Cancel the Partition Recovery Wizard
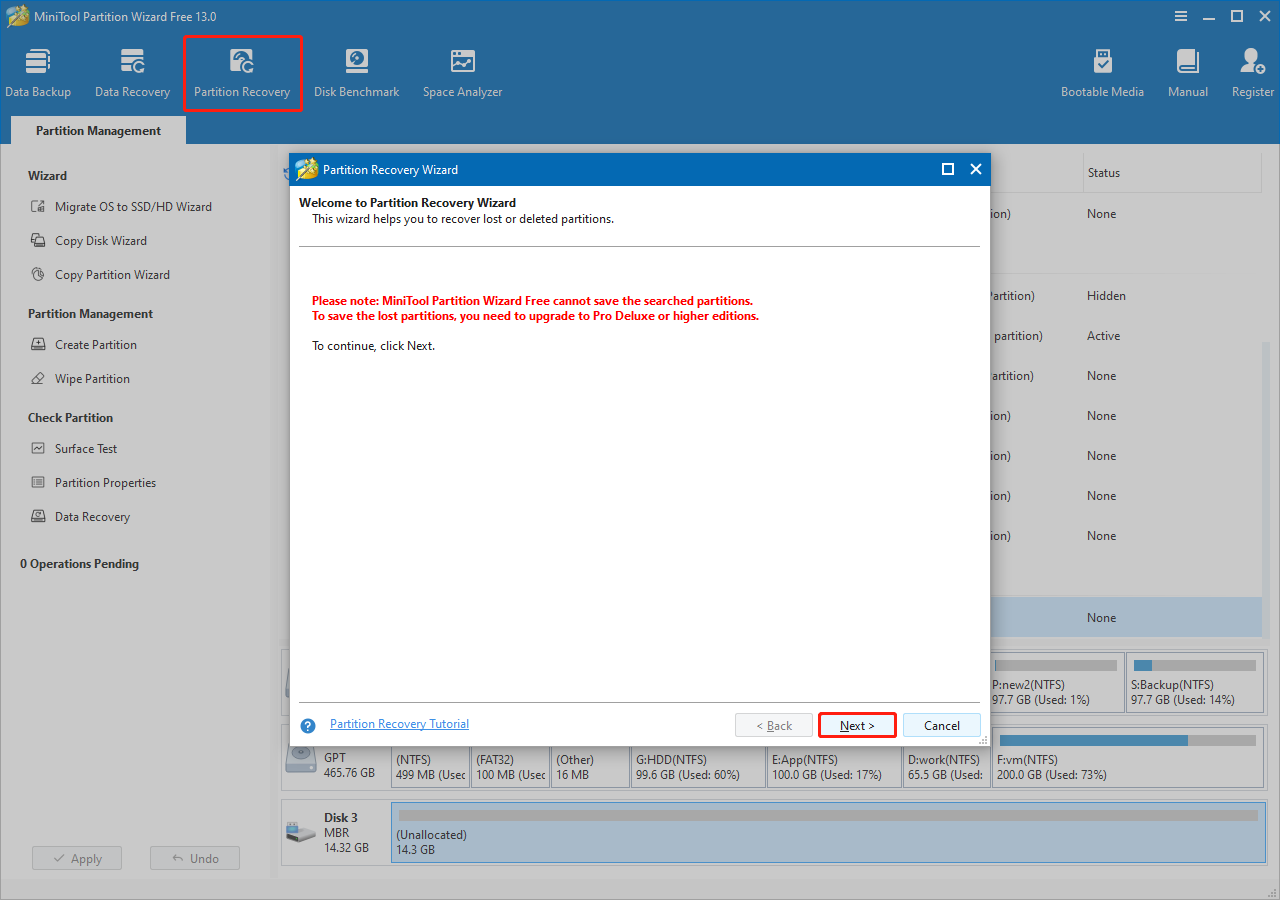This screenshot has width=1280, height=900. tap(941, 725)
